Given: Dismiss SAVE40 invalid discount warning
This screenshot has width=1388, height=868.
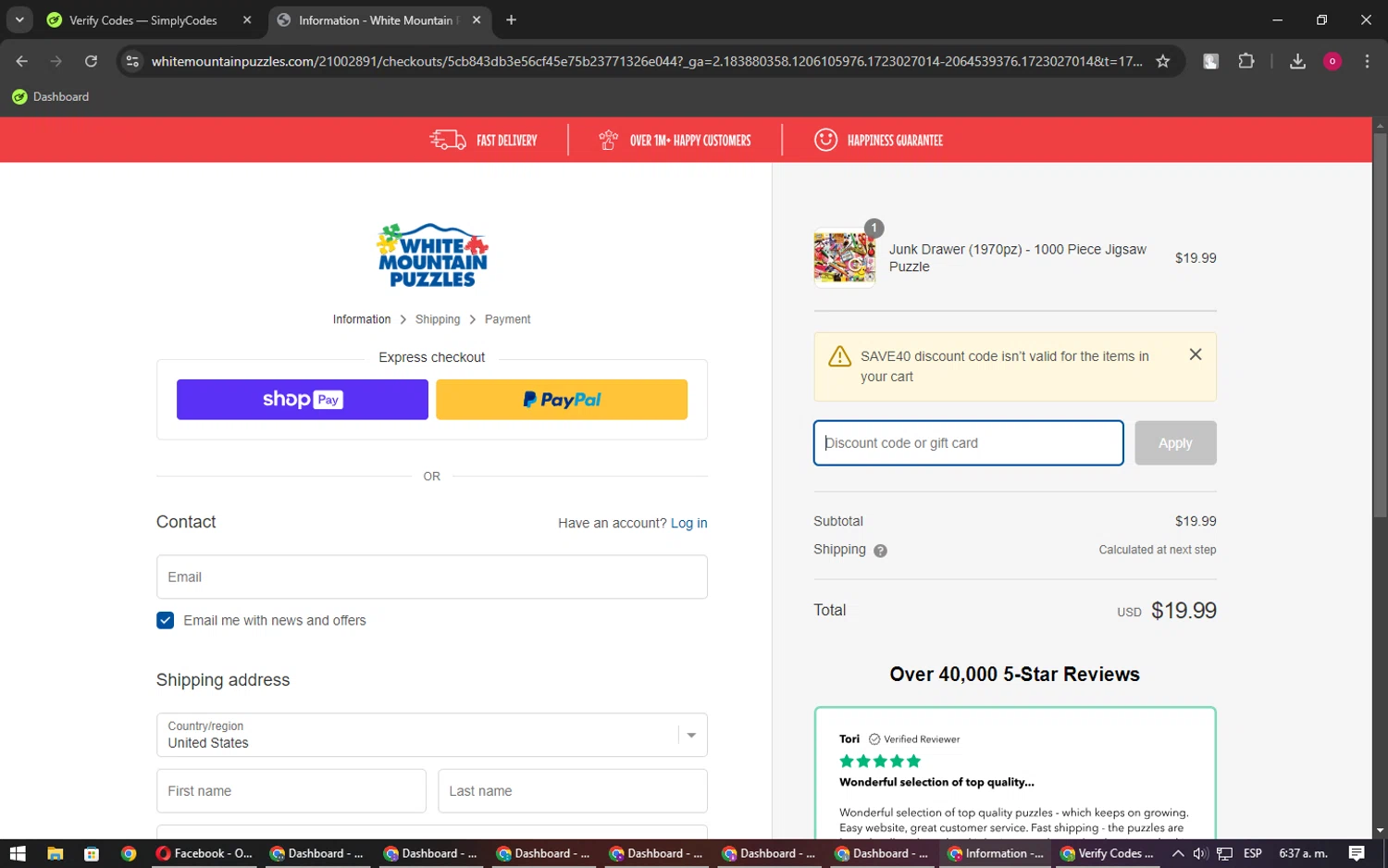Looking at the screenshot, I should [1196, 354].
